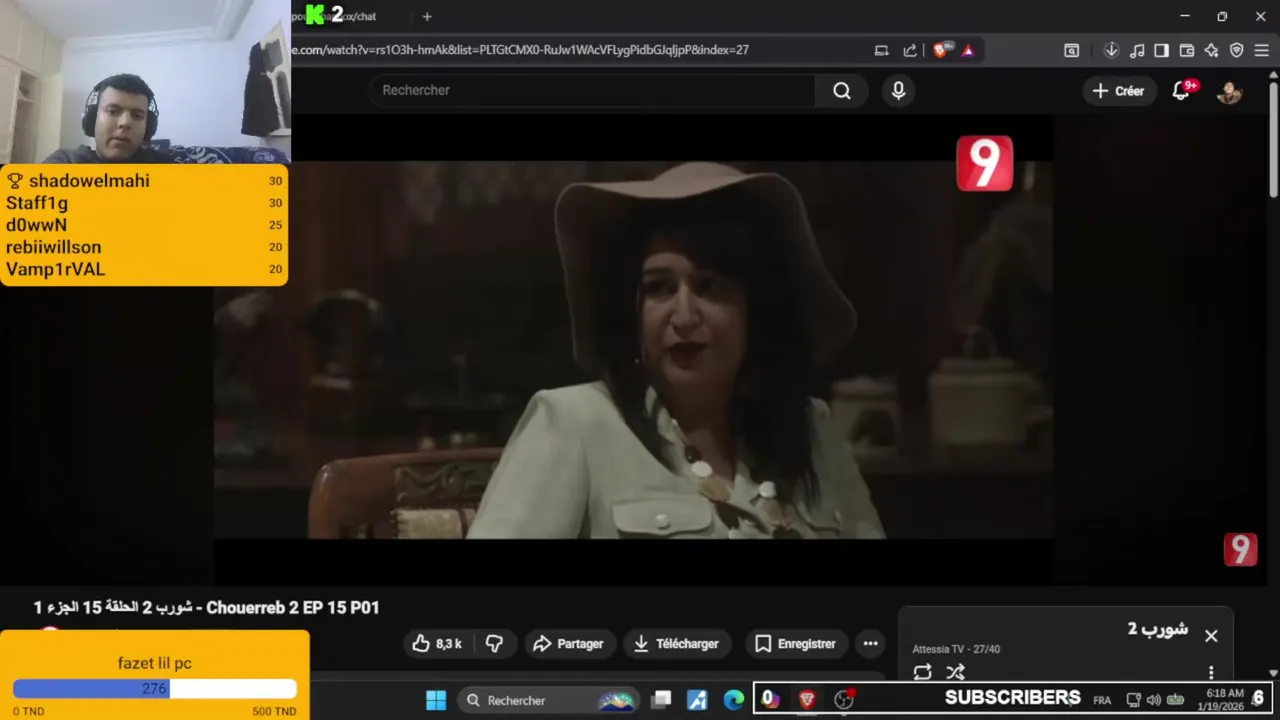
Task: Click the YouTube search magnifier button
Action: coord(842,91)
